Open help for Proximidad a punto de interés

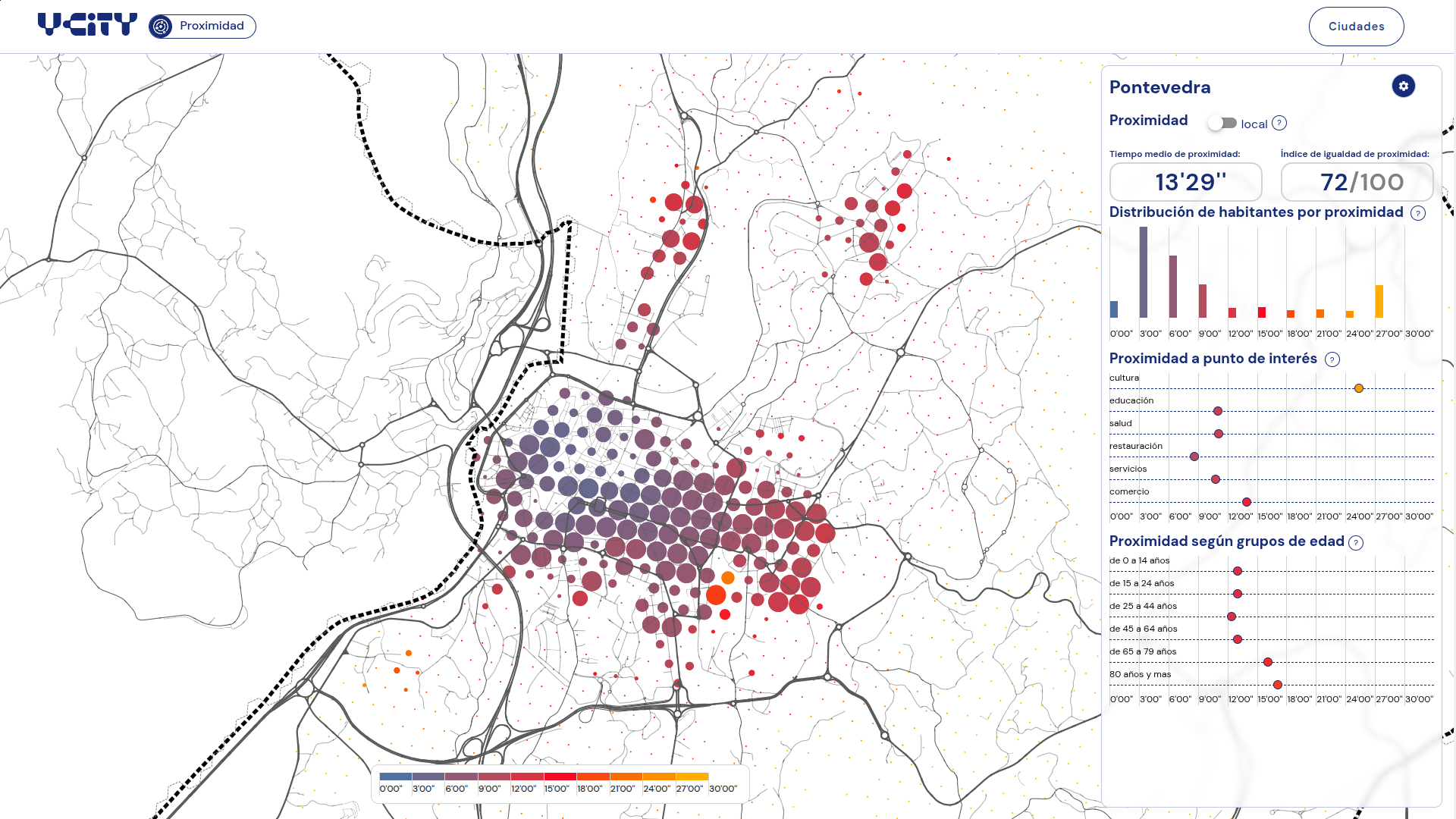coord(1332,359)
